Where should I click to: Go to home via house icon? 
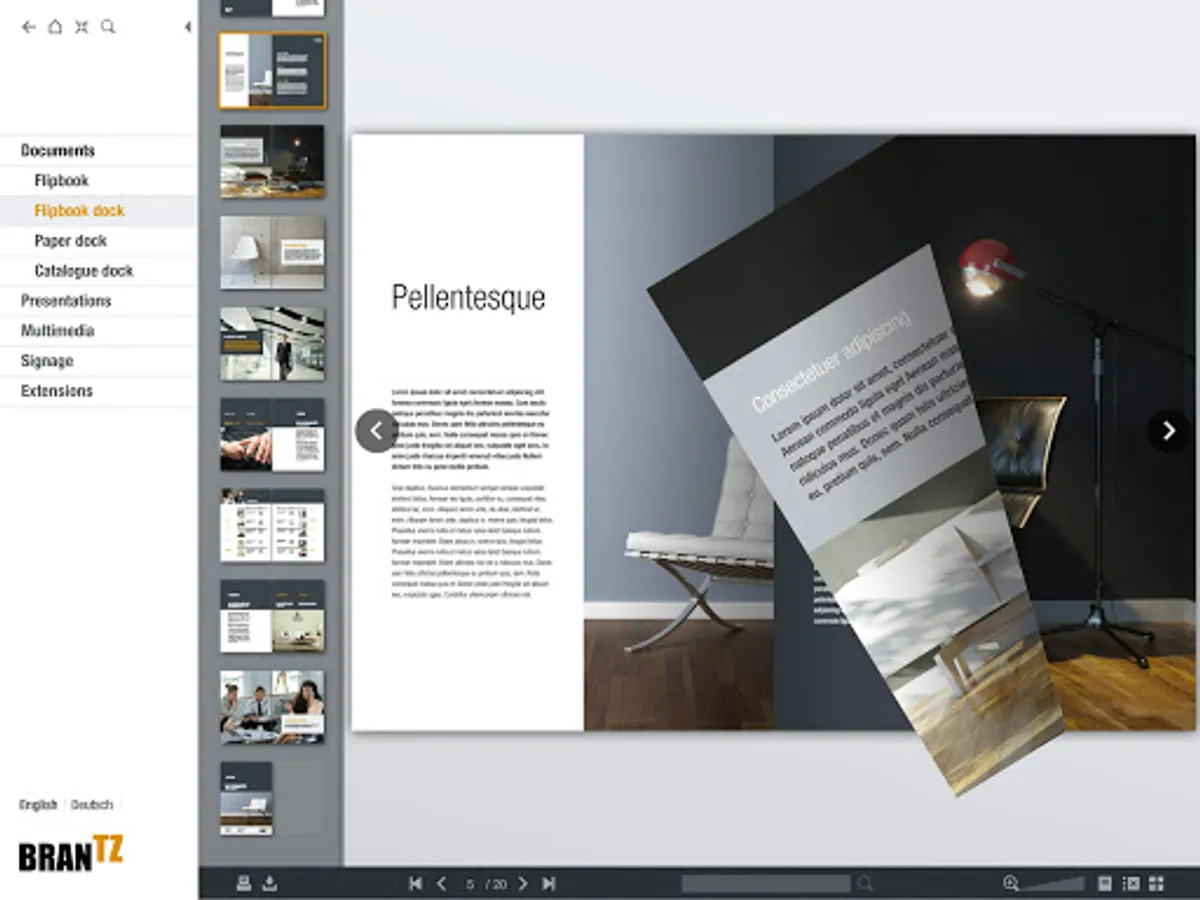[x=55, y=27]
